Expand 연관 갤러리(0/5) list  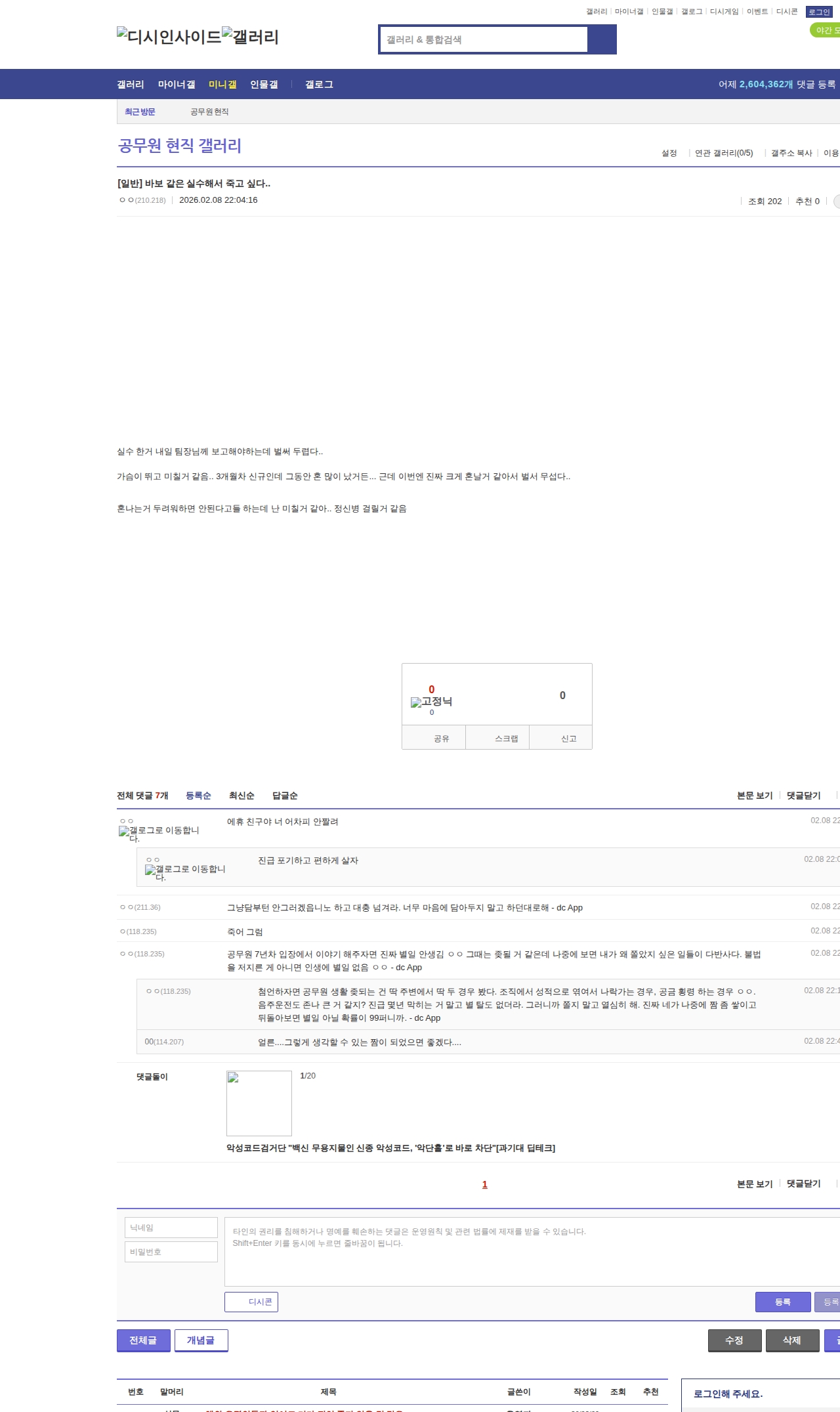(x=724, y=153)
